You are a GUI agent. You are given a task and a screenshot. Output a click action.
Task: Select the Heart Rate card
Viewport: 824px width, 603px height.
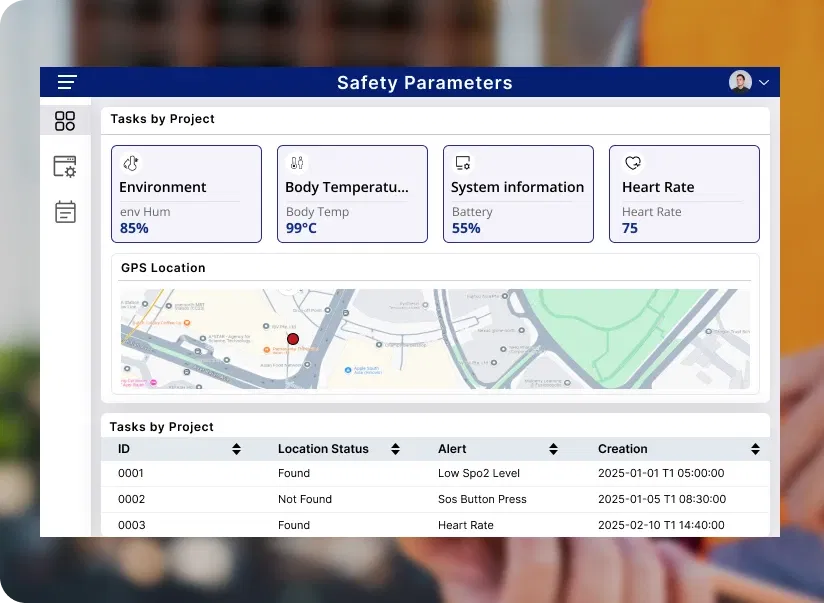click(x=684, y=195)
